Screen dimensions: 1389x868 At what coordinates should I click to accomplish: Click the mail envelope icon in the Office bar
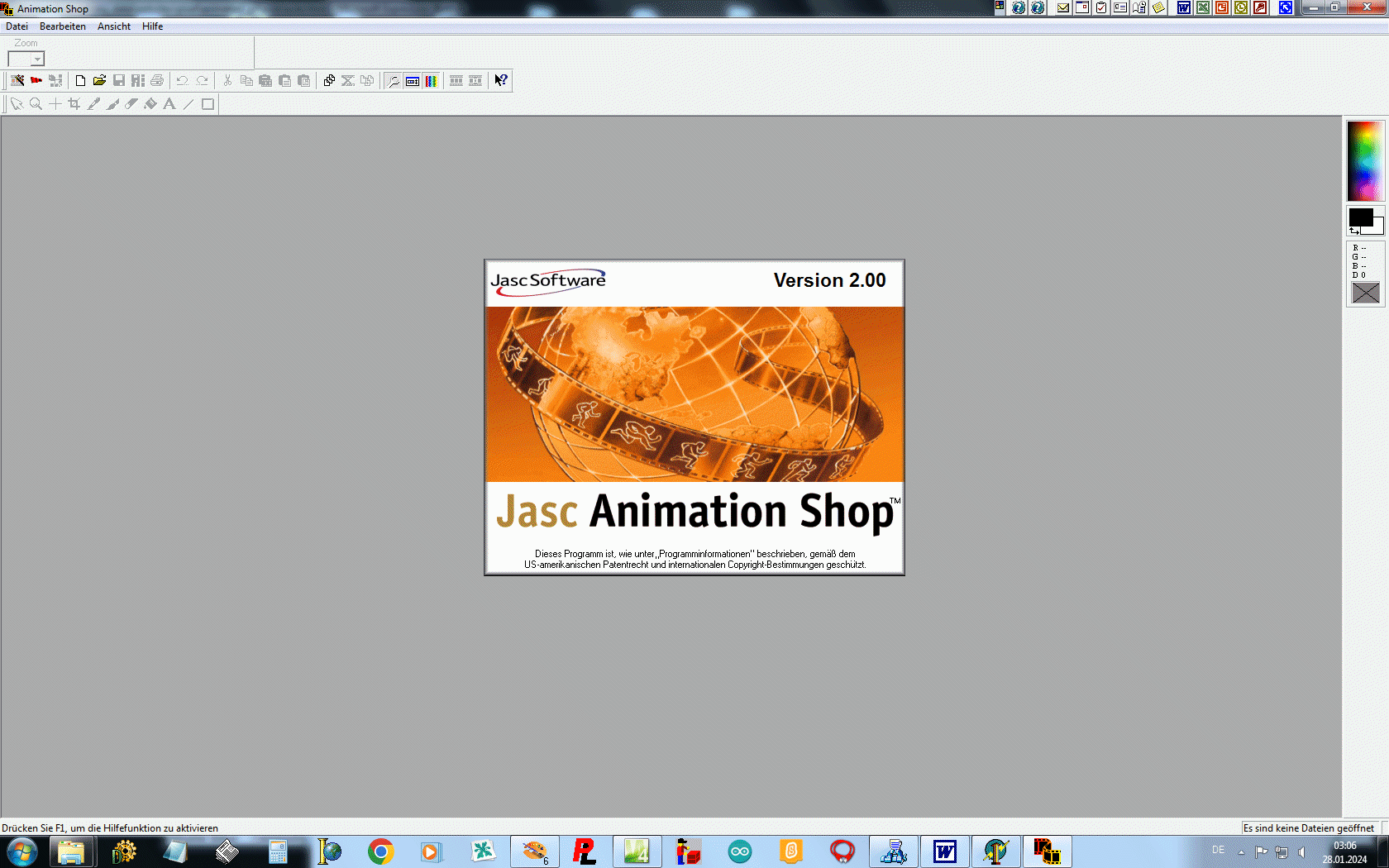pyautogui.click(x=1063, y=7)
